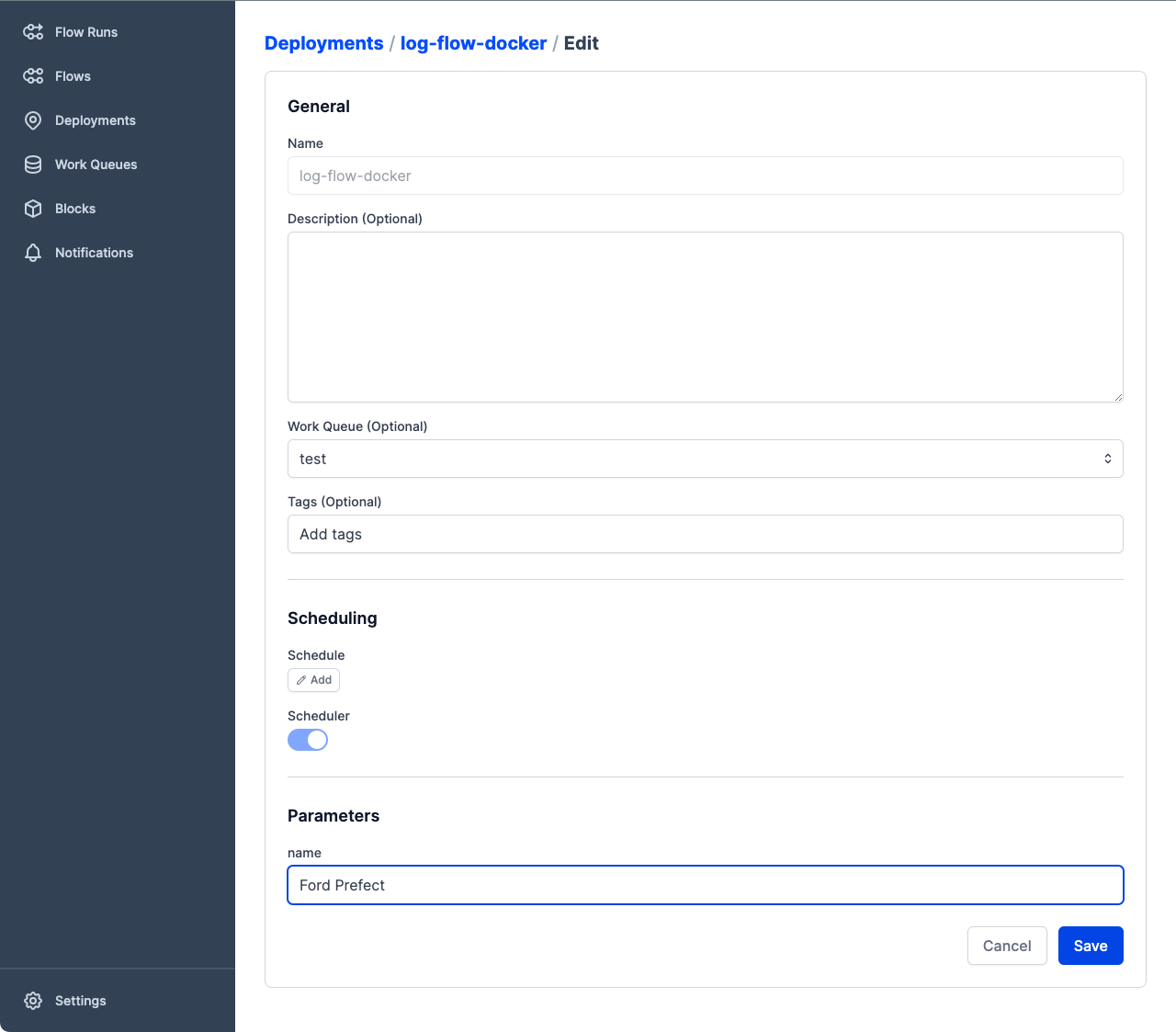The width and height of the screenshot is (1176, 1032).
Task: Click the Deployments pin icon
Action: [33, 120]
